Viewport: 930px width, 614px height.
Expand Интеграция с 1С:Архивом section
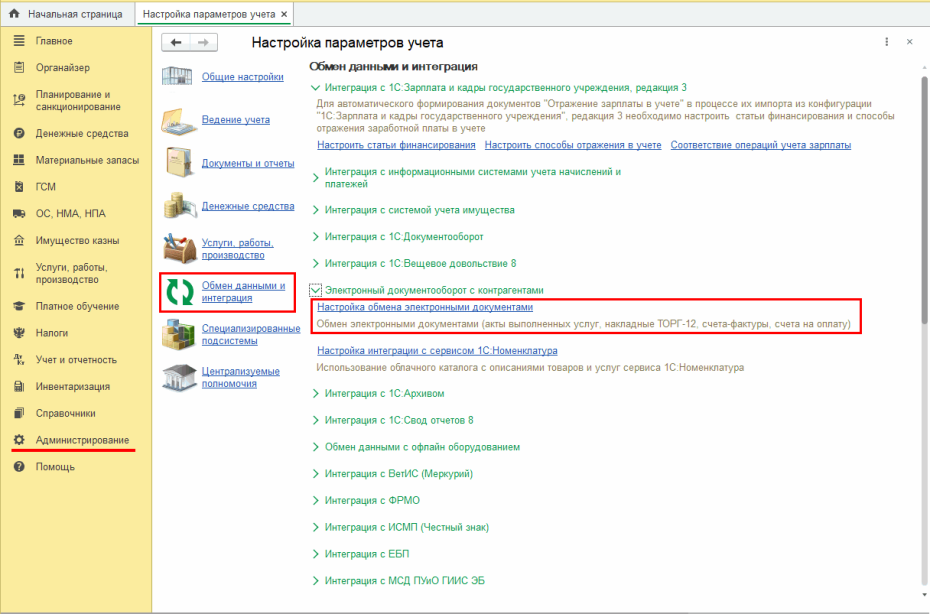(316, 393)
